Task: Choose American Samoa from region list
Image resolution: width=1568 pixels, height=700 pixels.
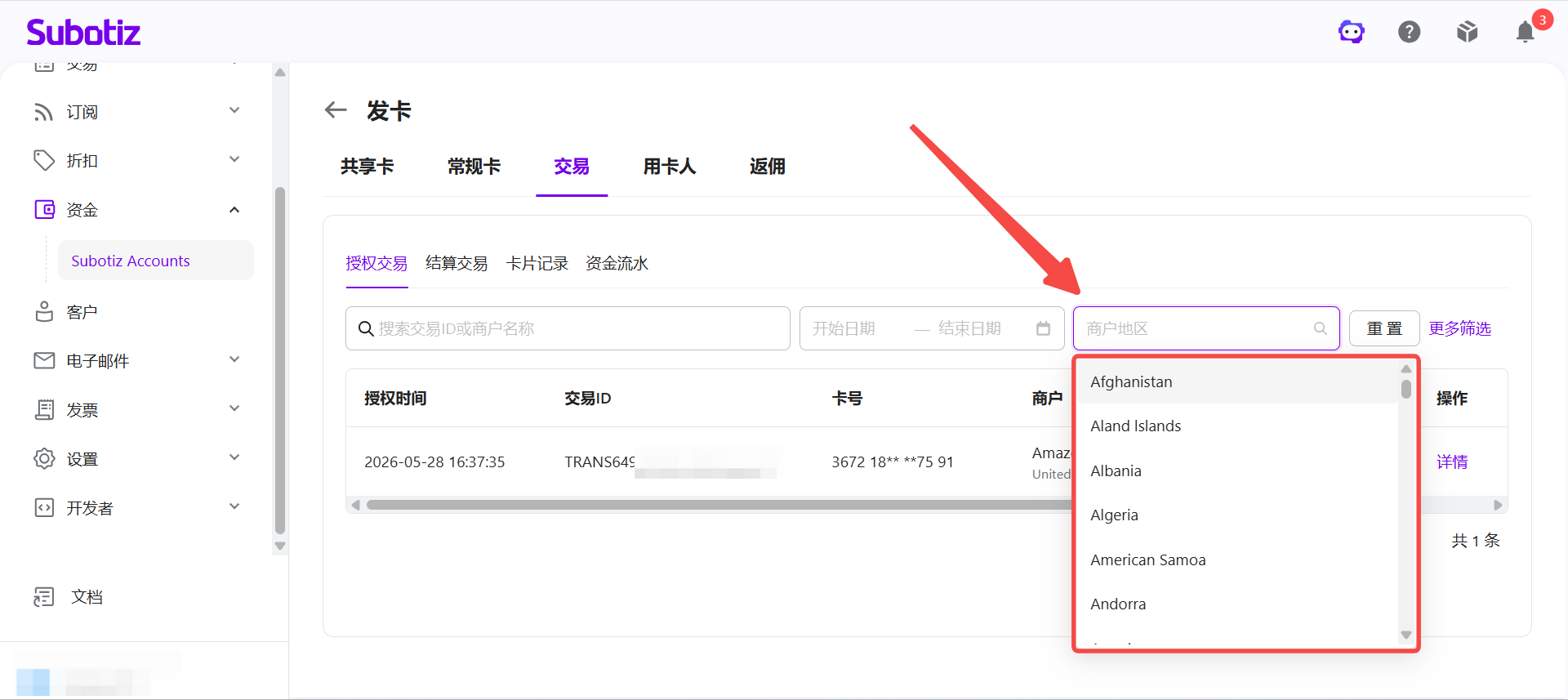Action: coord(1237,560)
